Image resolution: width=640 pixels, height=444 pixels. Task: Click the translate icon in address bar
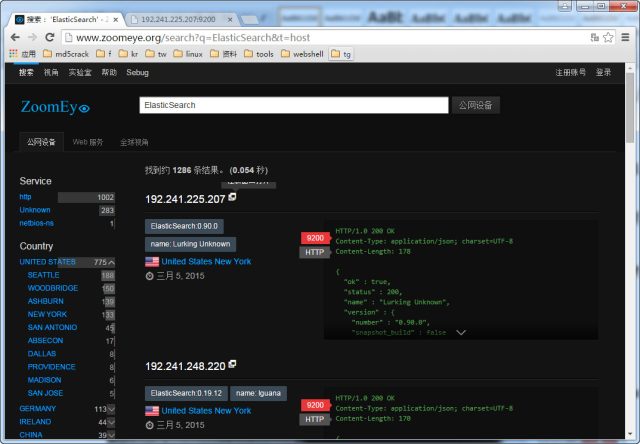pyautogui.click(x=595, y=38)
